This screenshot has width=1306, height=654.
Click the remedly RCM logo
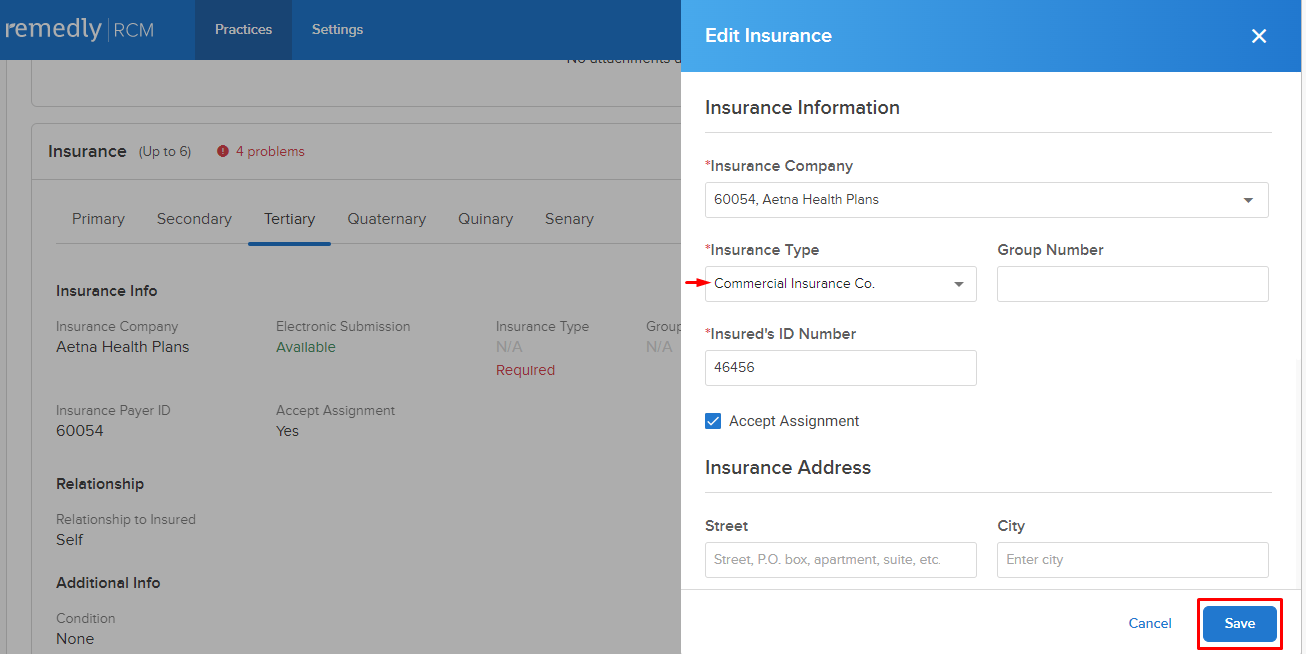[78, 29]
